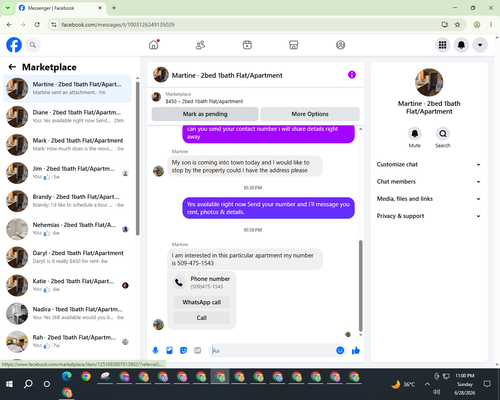The width and height of the screenshot is (500, 400).
Task: Open Diane conversation in list
Action: 67,117
